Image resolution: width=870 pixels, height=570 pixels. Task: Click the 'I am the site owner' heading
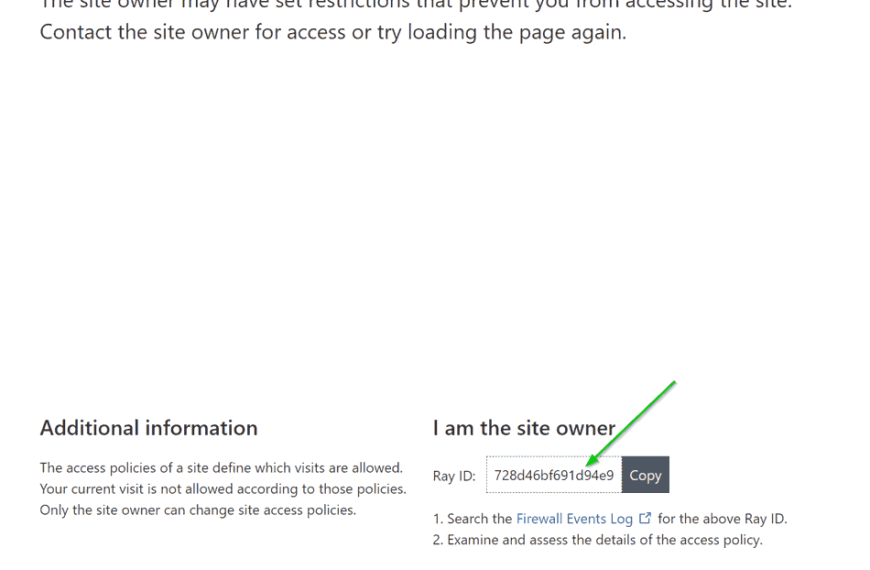click(524, 428)
